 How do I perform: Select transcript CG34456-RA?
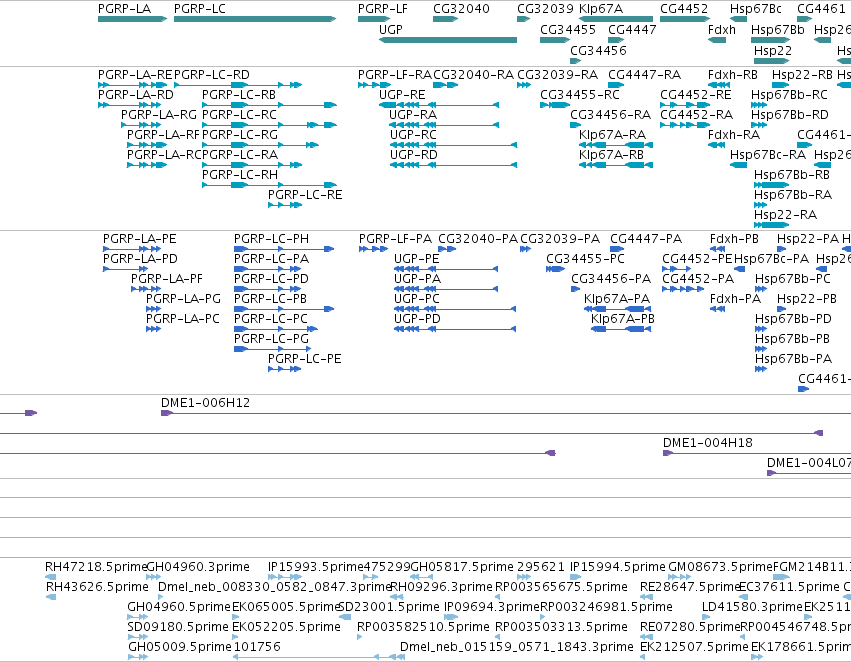[610, 114]
